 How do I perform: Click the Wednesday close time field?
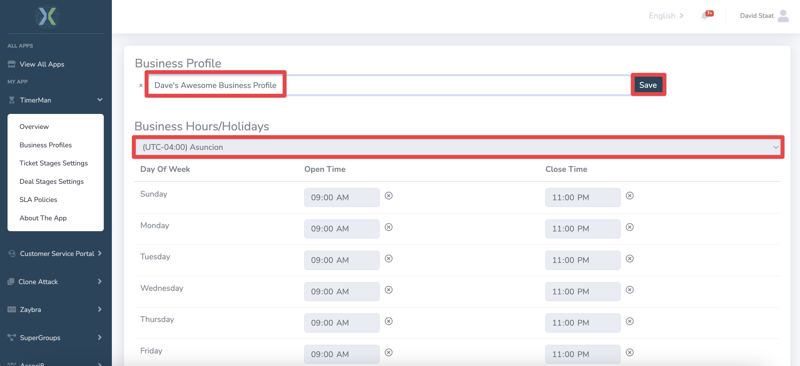[x=583, y=291]
